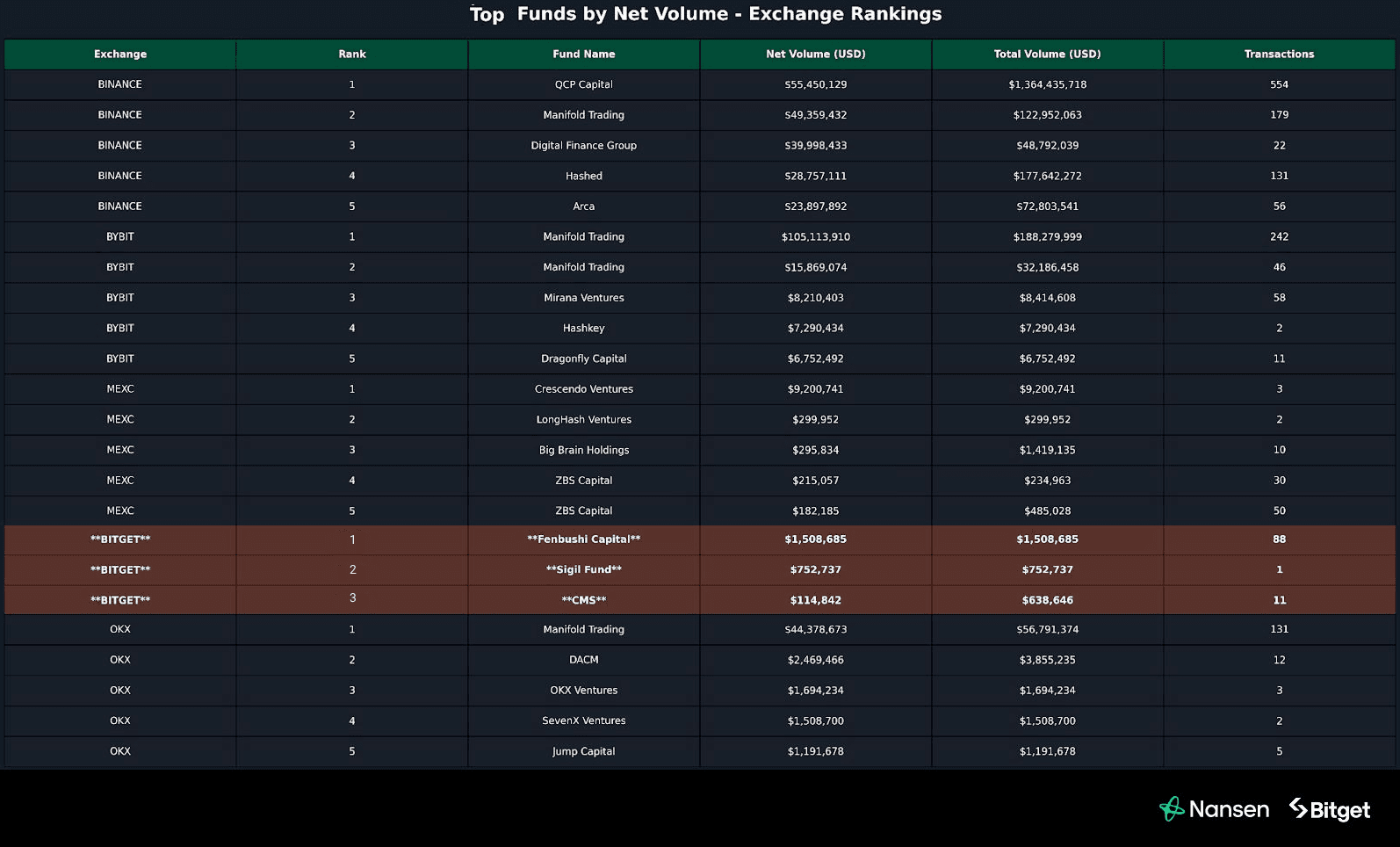Click the highlighted Sigil Fund cell
Viewport: 1400px width, 847px height.
click(584, 569)
